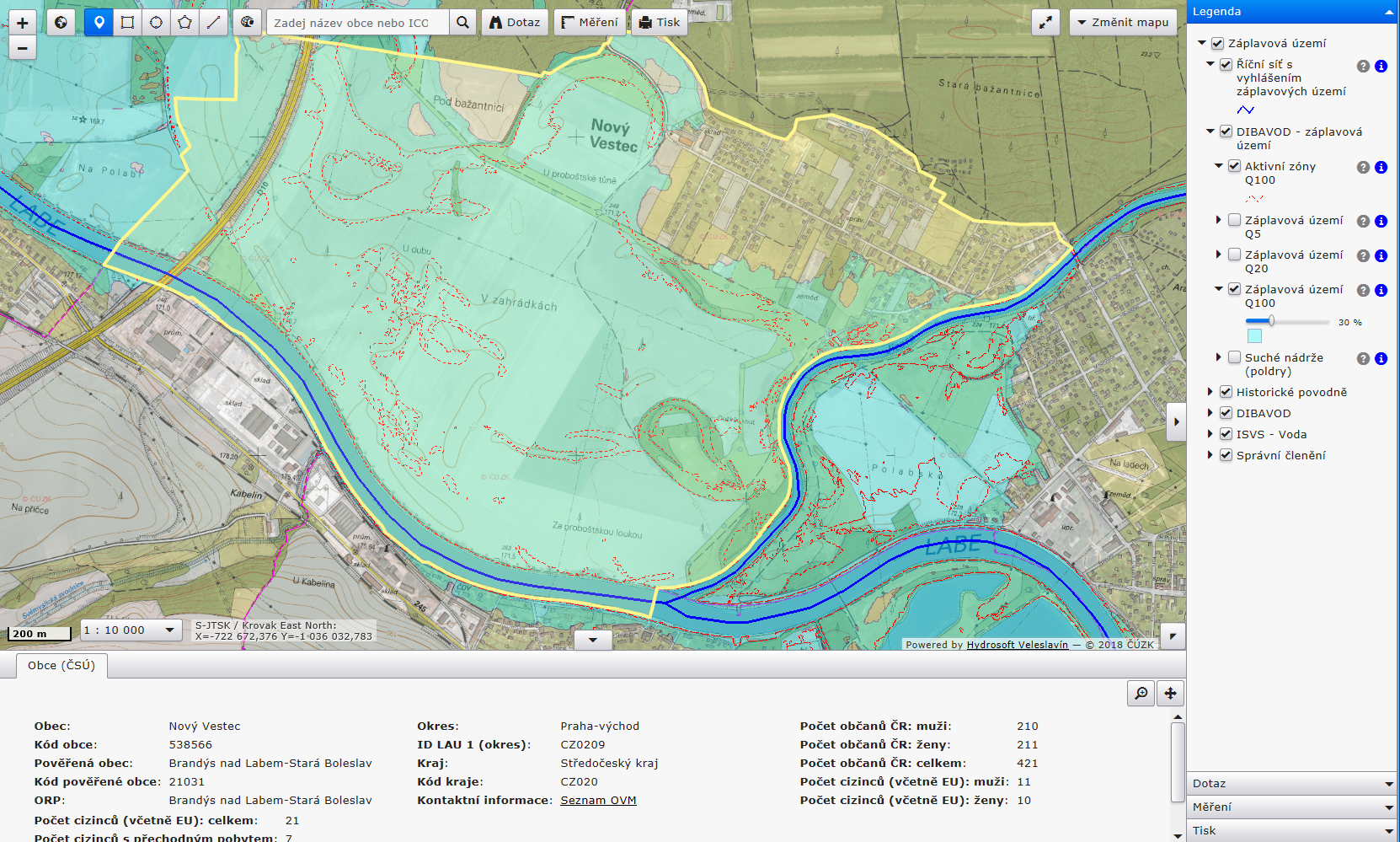Toggle ISVS - Voda checkbox
Image resolution: width=1400 pixels, height=842 pixels.
pos(1226,434)
